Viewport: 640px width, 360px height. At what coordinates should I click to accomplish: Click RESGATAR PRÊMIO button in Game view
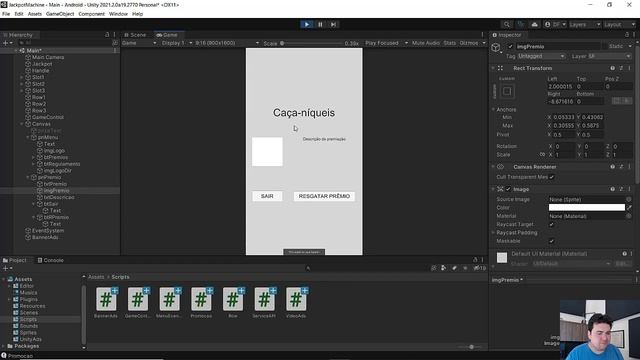click(x=324, y=196)
